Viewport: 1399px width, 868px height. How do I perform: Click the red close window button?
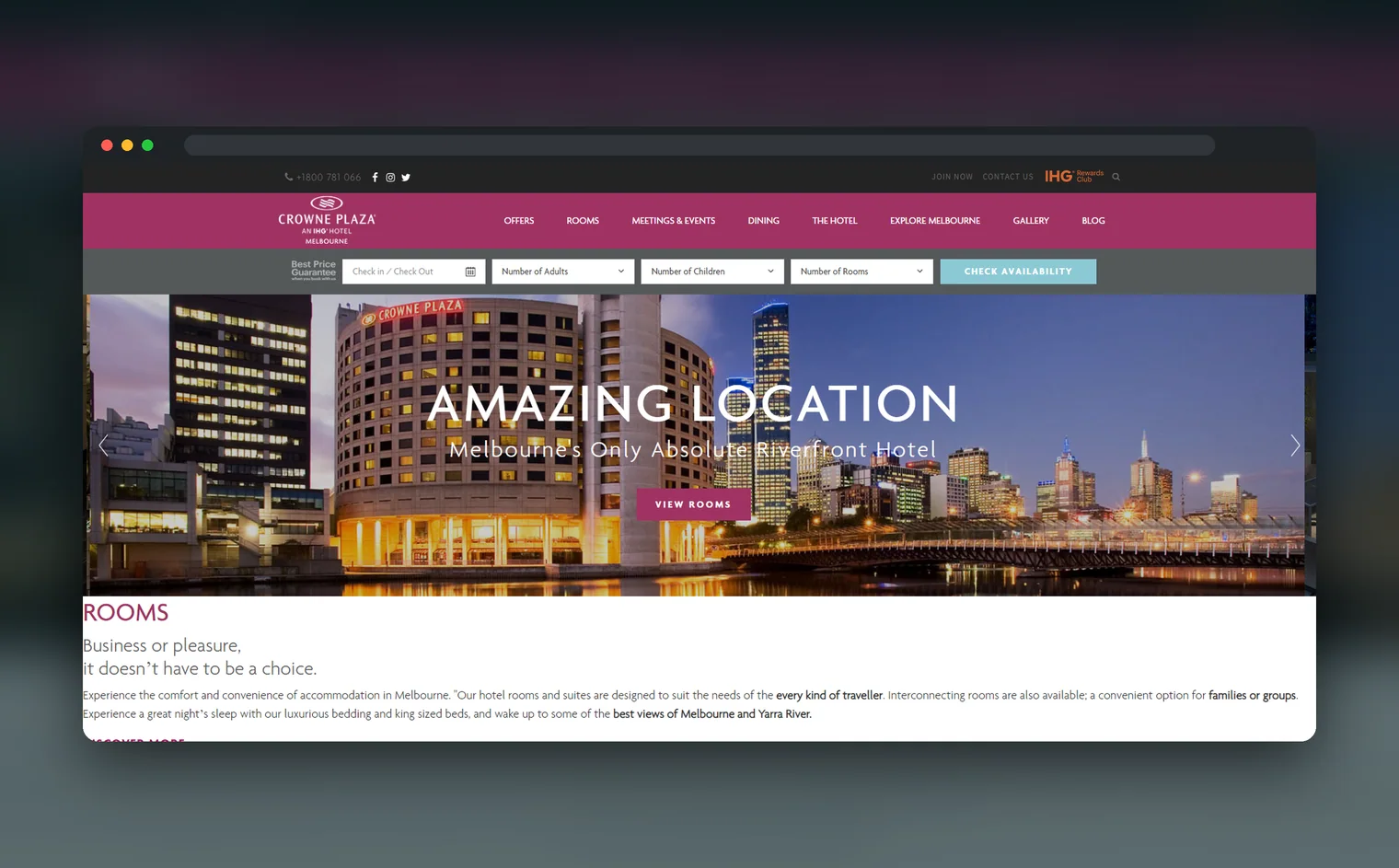107,145
